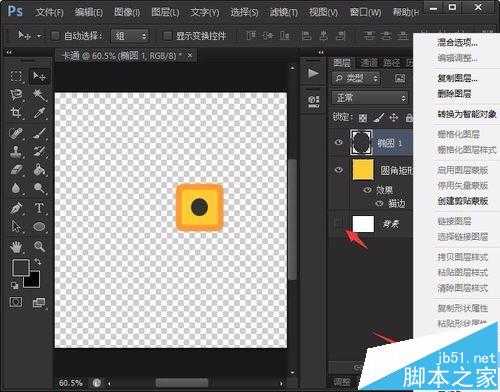500x392 pixels.
Task: Open the collapsed Actions panel play icon
Action: (313, 73)
